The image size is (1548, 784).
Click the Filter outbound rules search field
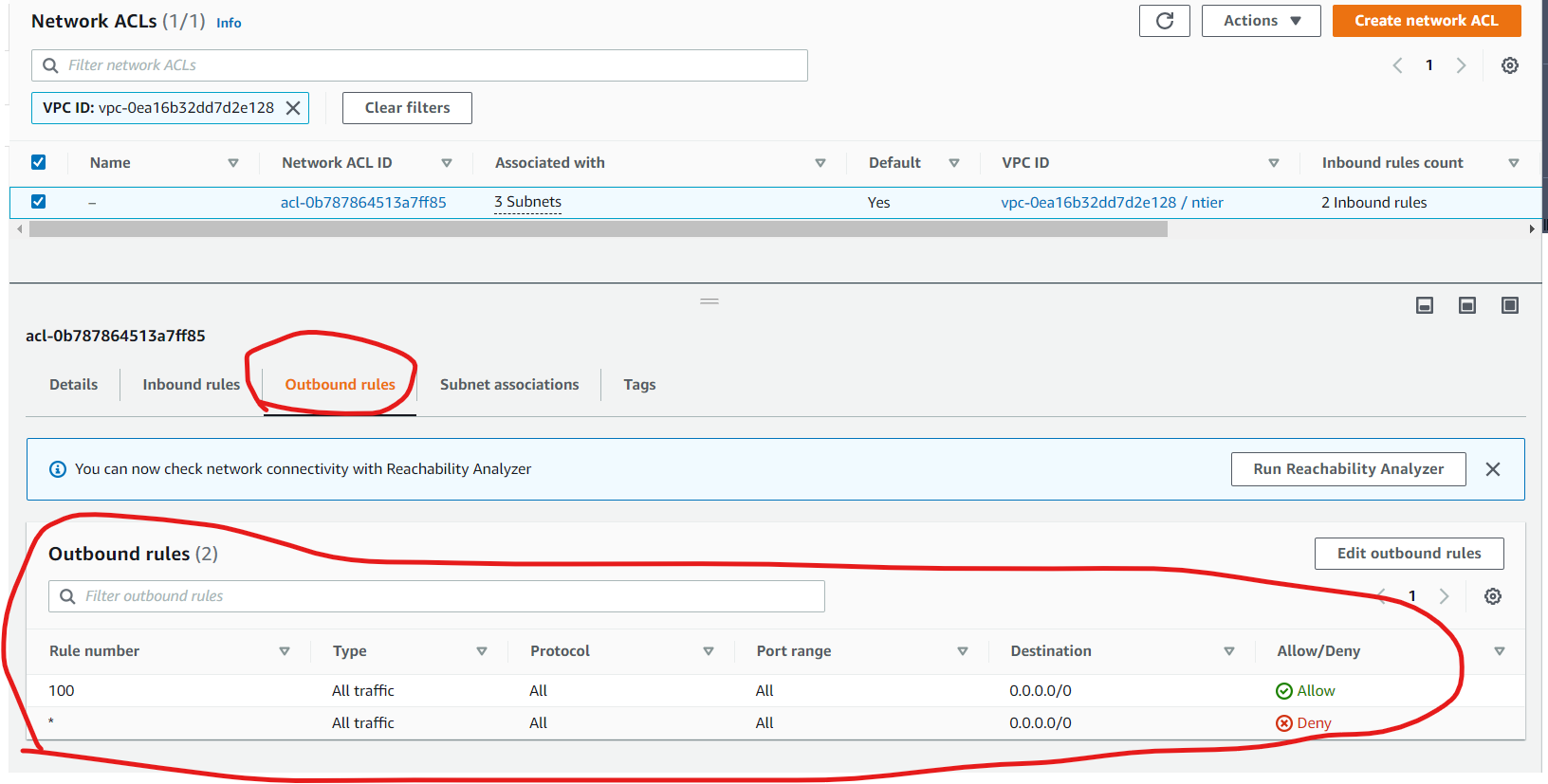(x=436, y=596)
